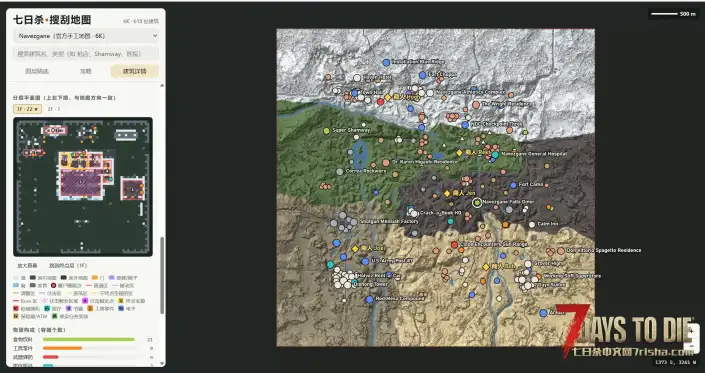Select the Navezgane Falls Diner marker
Viewport: 705px width, 373px height.
pos(477,203)
